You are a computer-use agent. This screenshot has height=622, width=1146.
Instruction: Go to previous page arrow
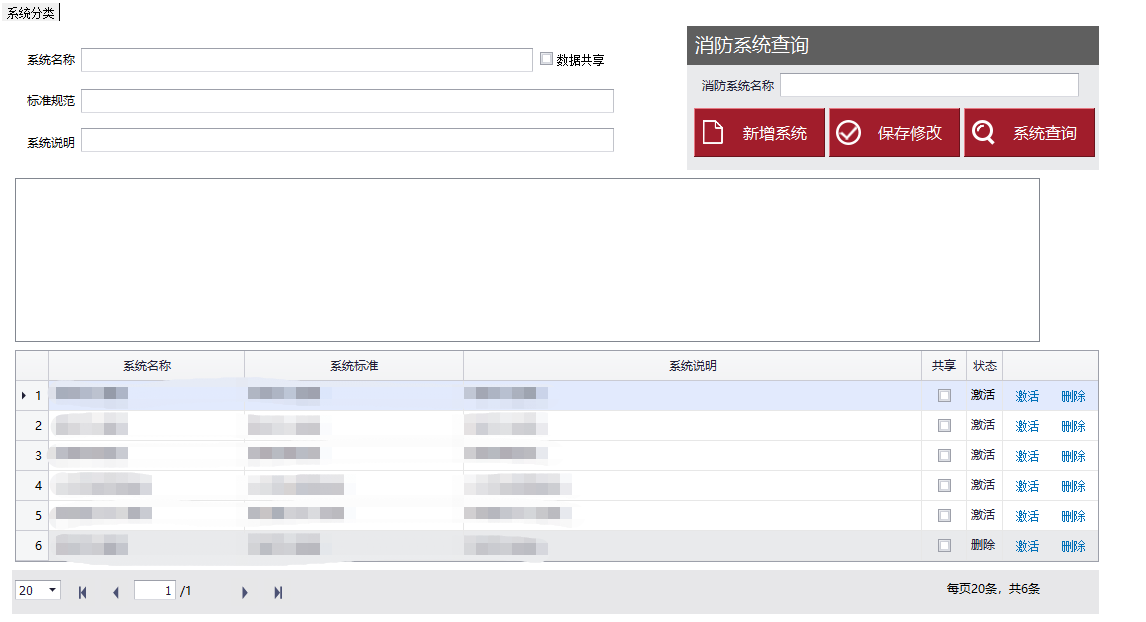115,592
